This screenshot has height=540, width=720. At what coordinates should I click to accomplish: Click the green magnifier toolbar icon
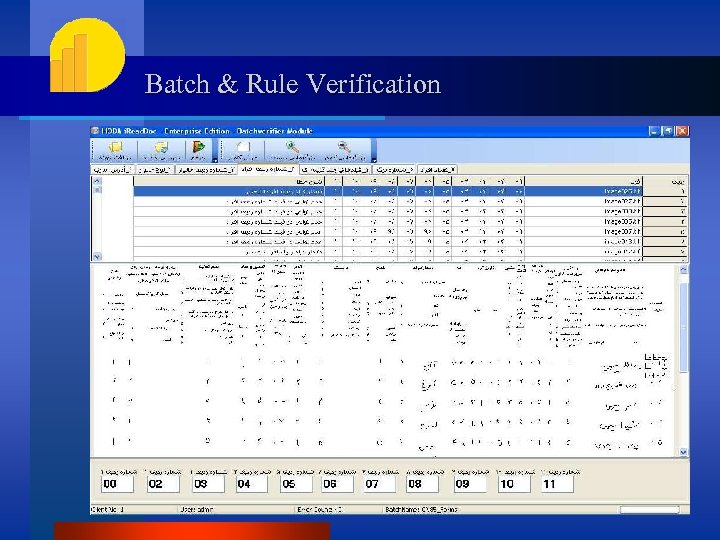[x=292, y=147]
